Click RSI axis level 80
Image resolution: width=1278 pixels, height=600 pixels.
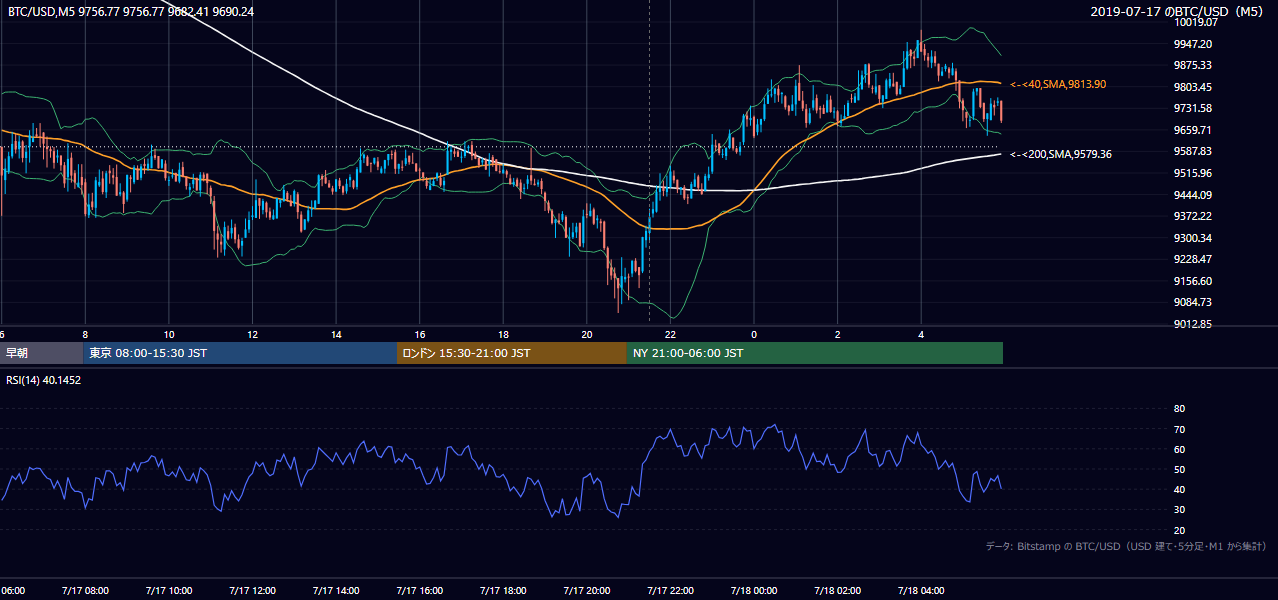(x=1179, y=409)
